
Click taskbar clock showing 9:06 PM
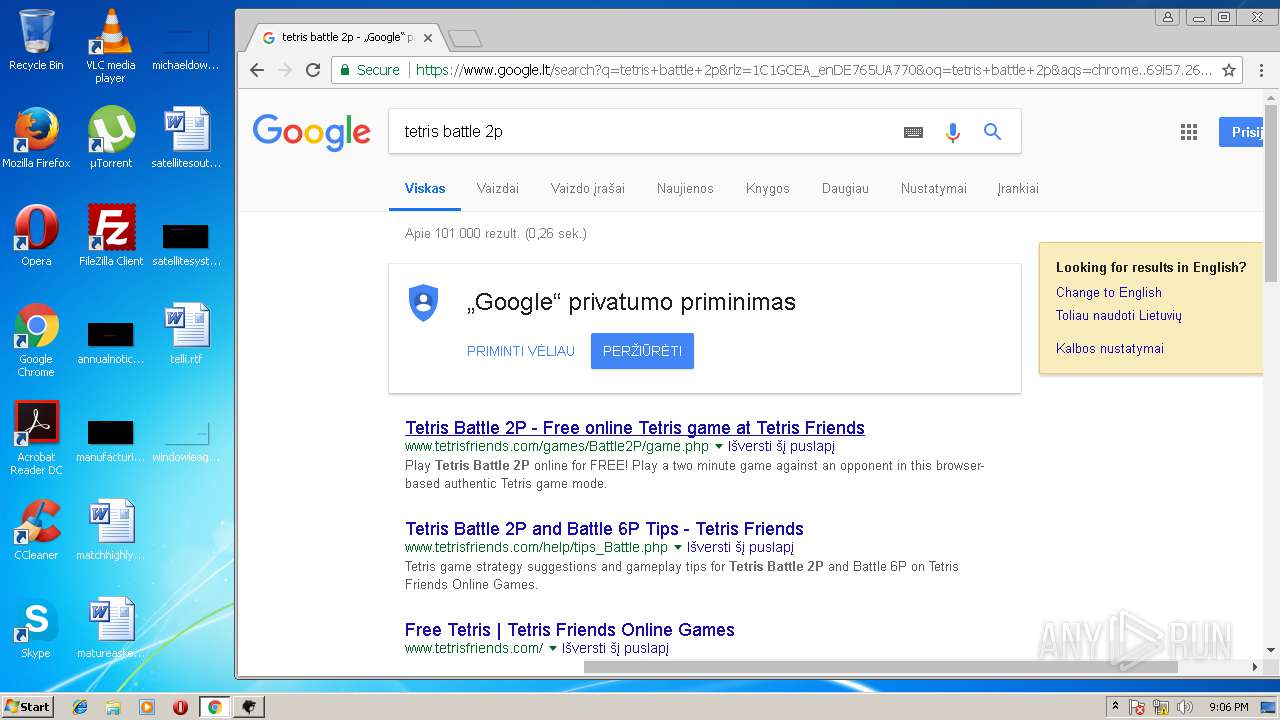(1228, 707)
